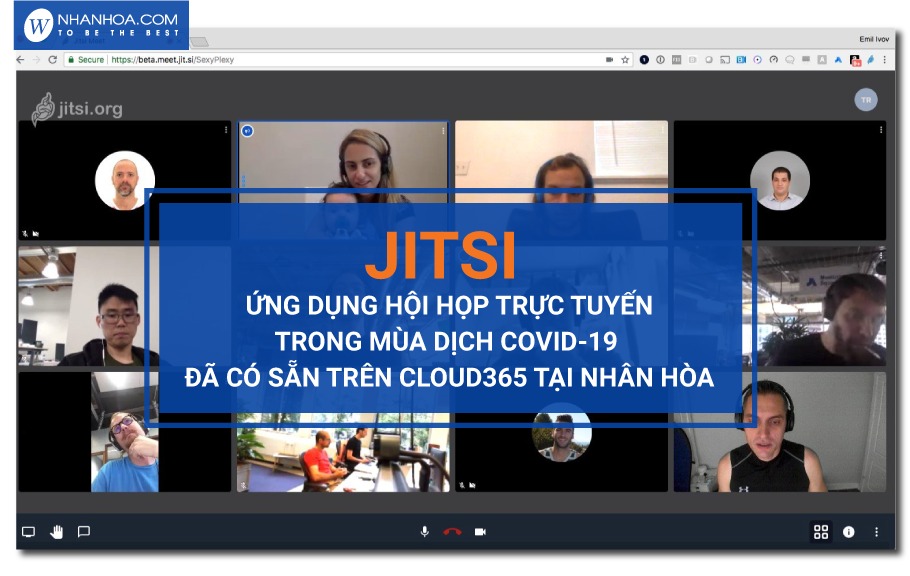Click the address bar URL field

348,60
